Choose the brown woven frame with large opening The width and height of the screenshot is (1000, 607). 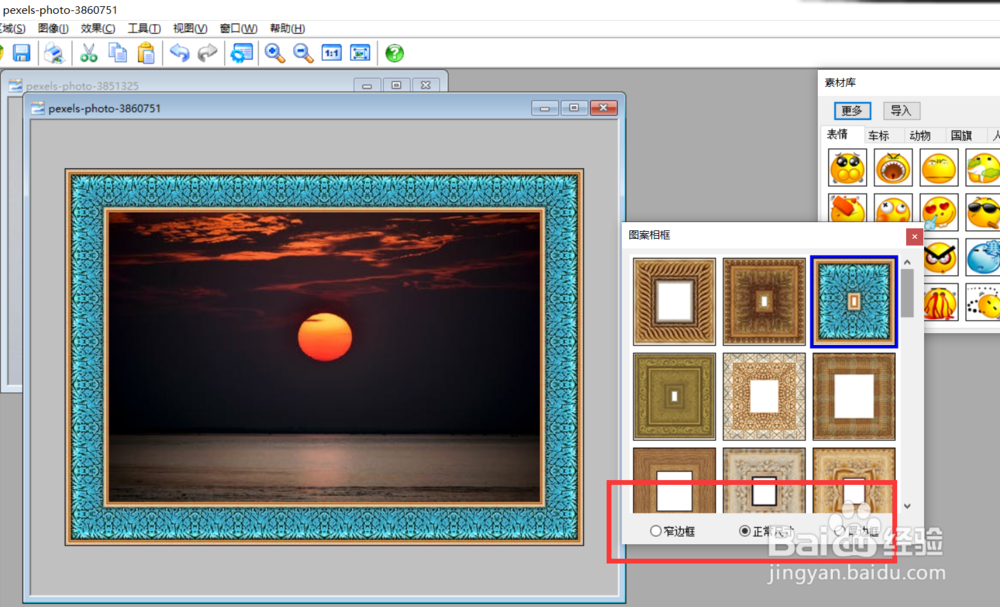pyautogui.click(x=854, y=397)
